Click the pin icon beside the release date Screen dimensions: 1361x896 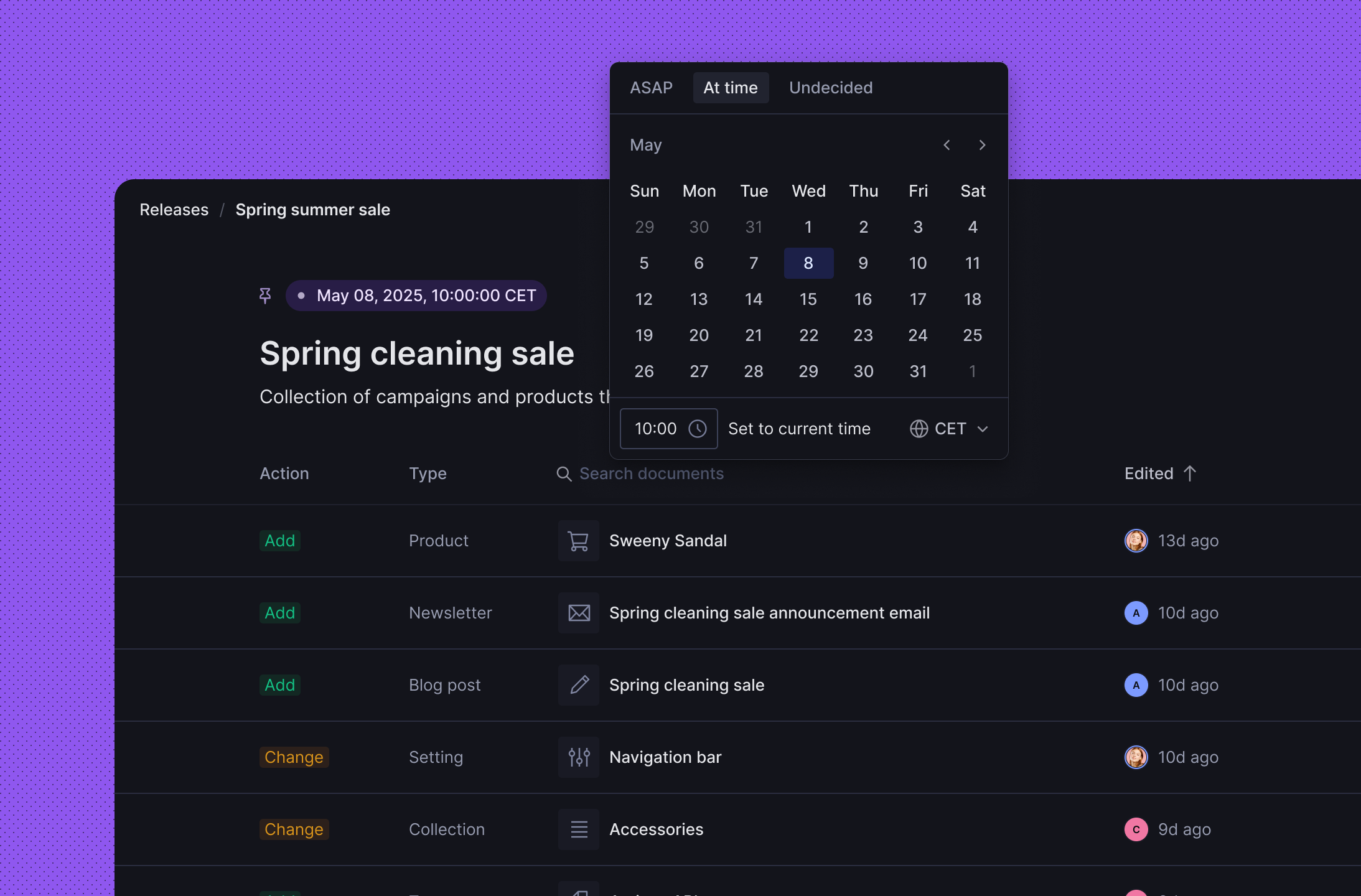[265, 296]
